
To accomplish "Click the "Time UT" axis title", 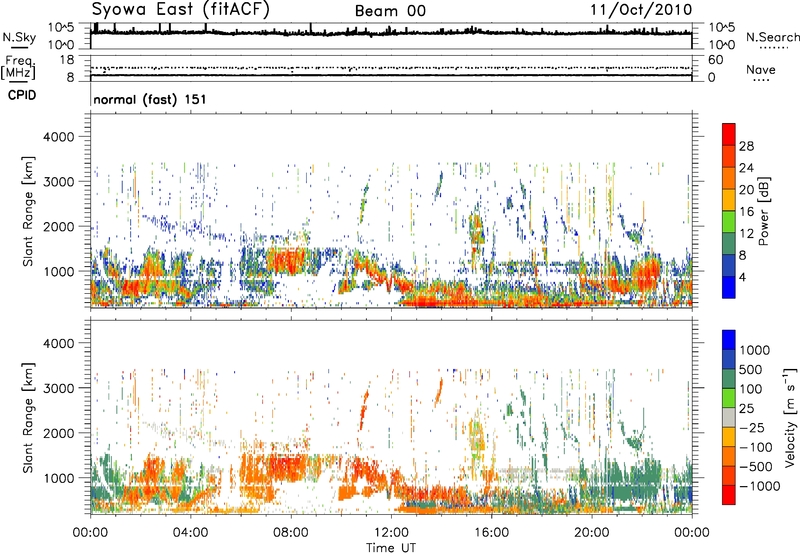I will (391, 547).
